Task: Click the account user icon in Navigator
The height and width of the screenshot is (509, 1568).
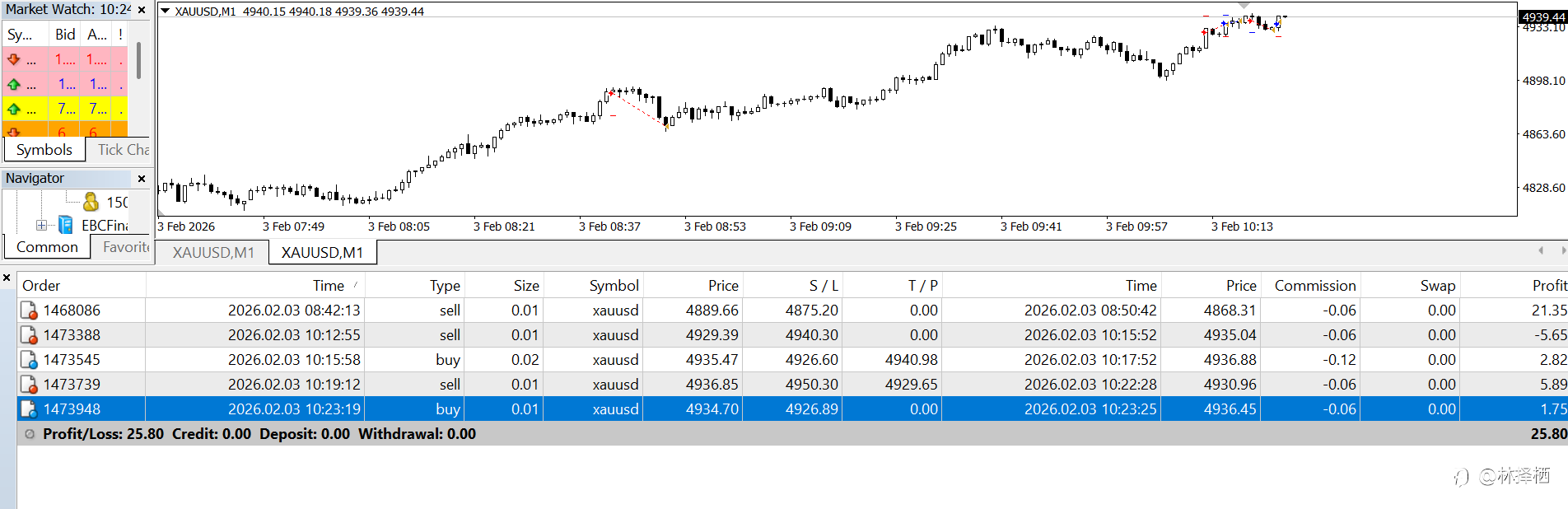Action: click(x=91, y=202)
